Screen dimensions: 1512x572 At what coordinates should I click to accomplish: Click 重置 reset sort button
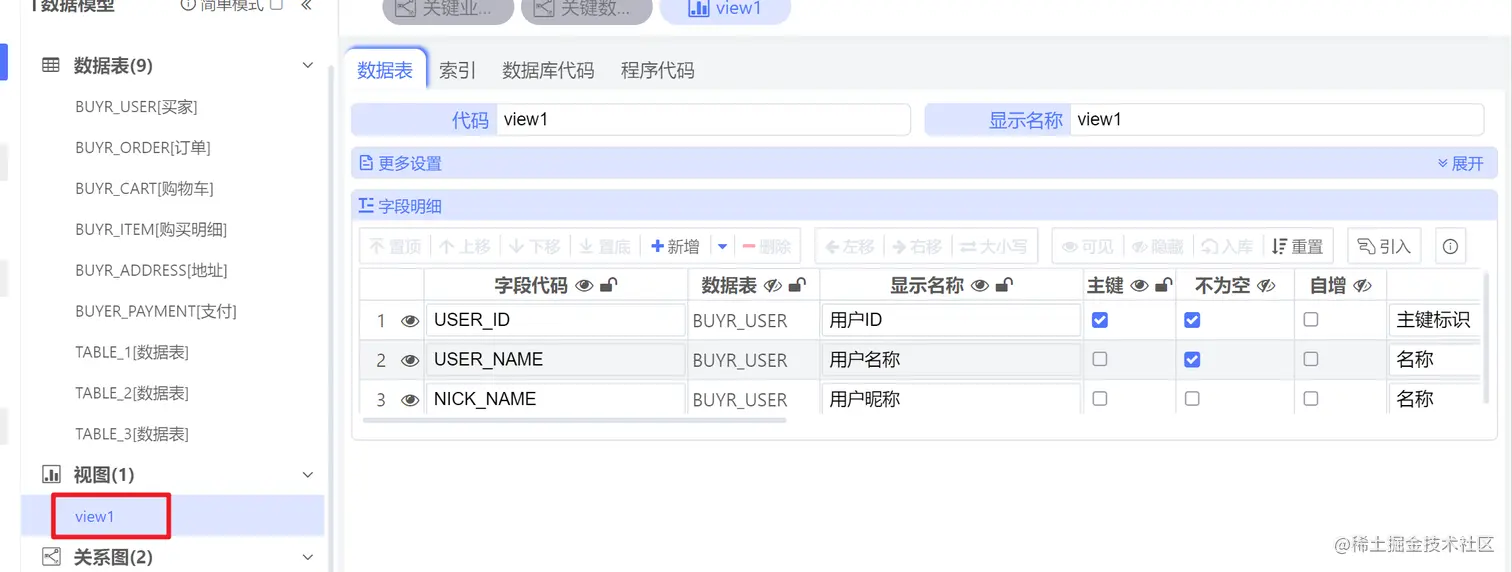[x=1298, y=246]
